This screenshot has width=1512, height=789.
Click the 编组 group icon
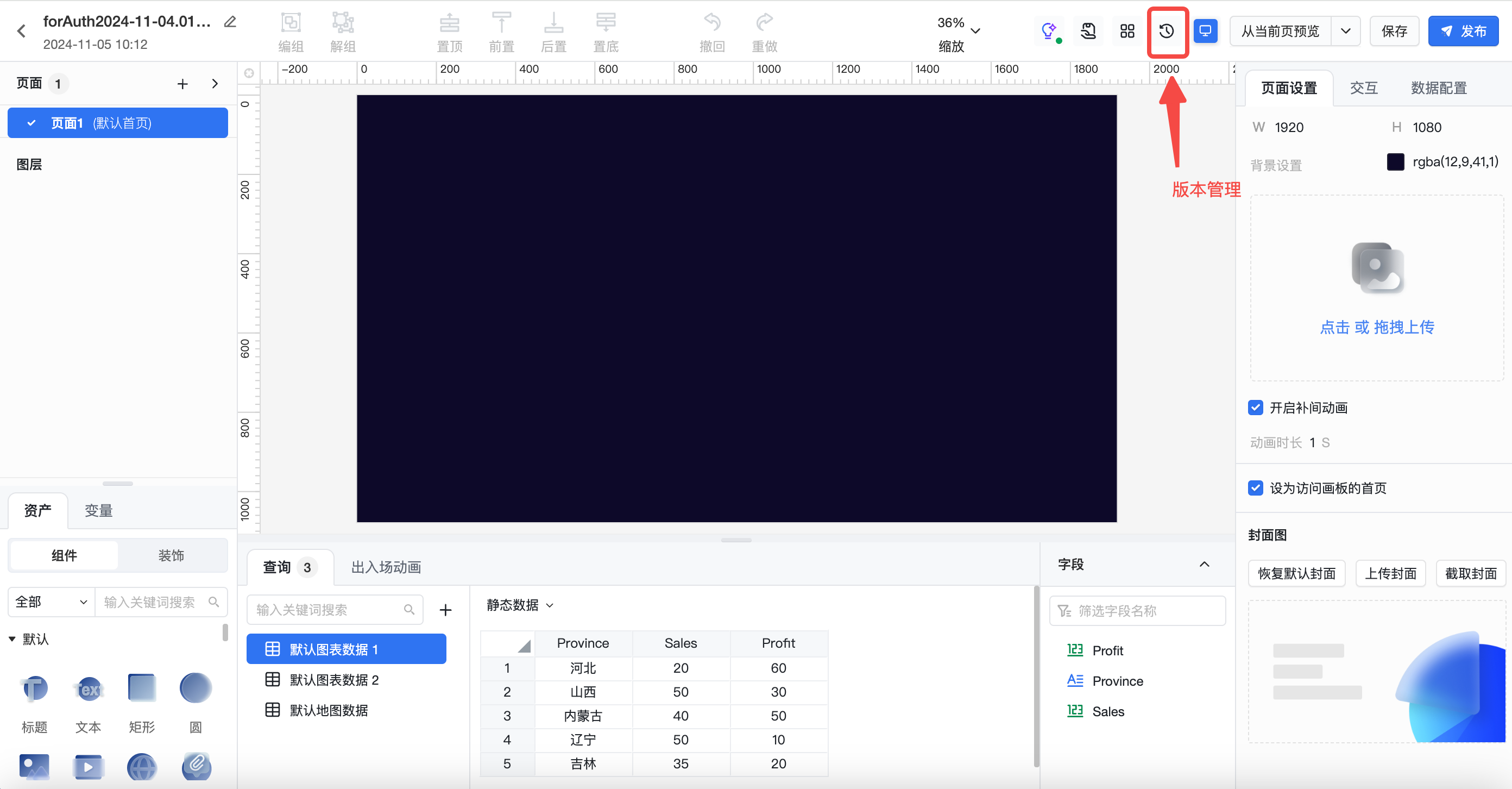point(291,23)
